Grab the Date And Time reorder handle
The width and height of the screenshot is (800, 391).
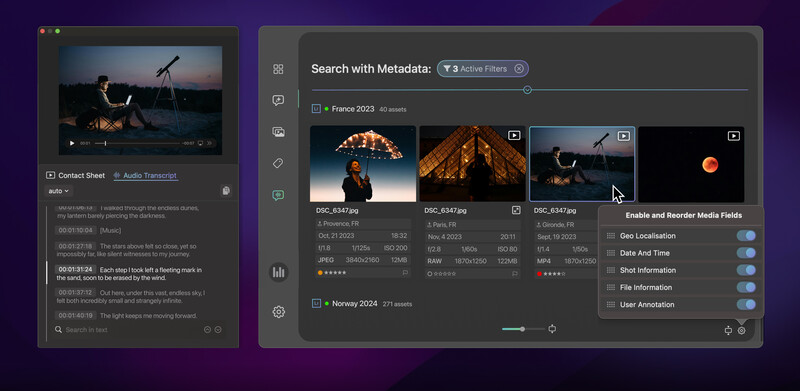(x=611, y=253)
